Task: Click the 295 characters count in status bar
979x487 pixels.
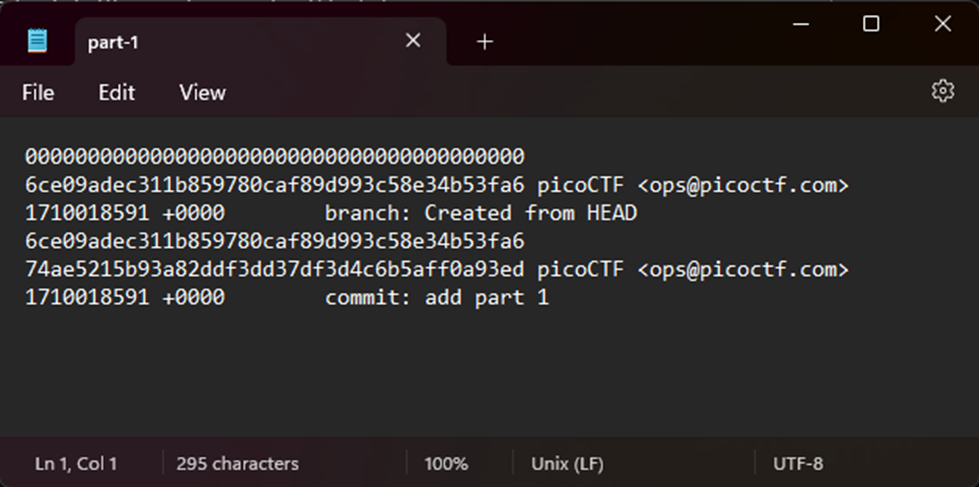Action: tap(237, 463)
